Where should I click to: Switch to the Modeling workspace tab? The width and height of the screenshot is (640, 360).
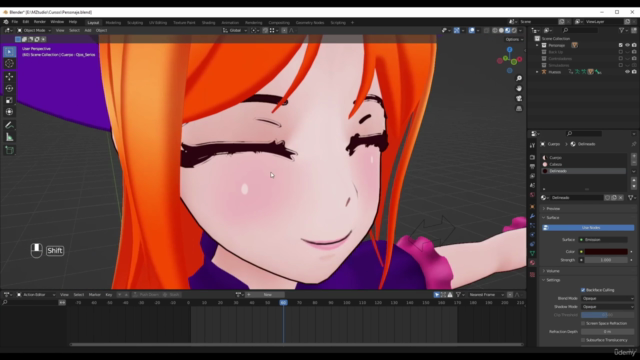tap(113, 23)
